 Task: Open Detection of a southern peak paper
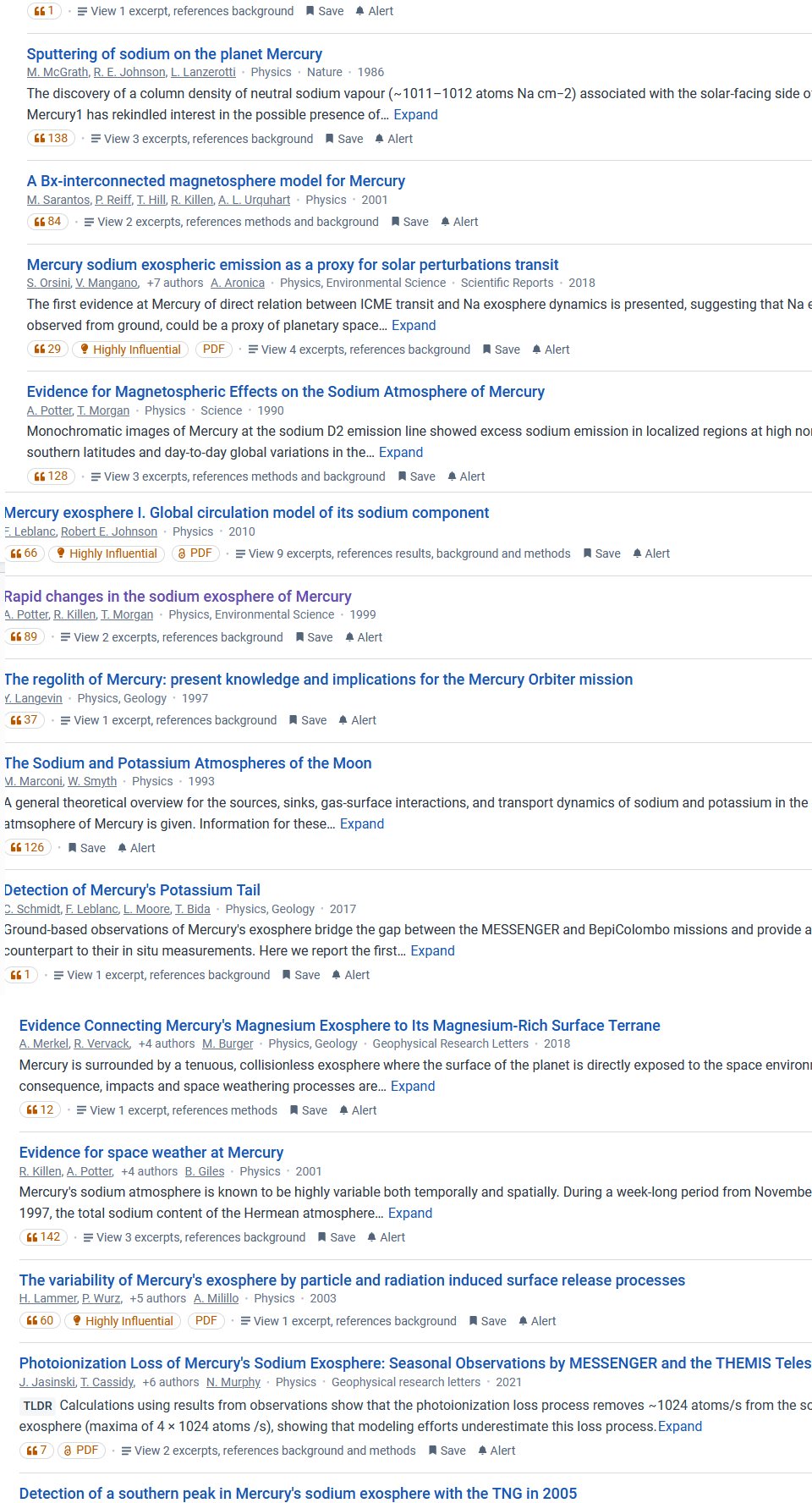pyautogui.click(x=298, y=1493)
